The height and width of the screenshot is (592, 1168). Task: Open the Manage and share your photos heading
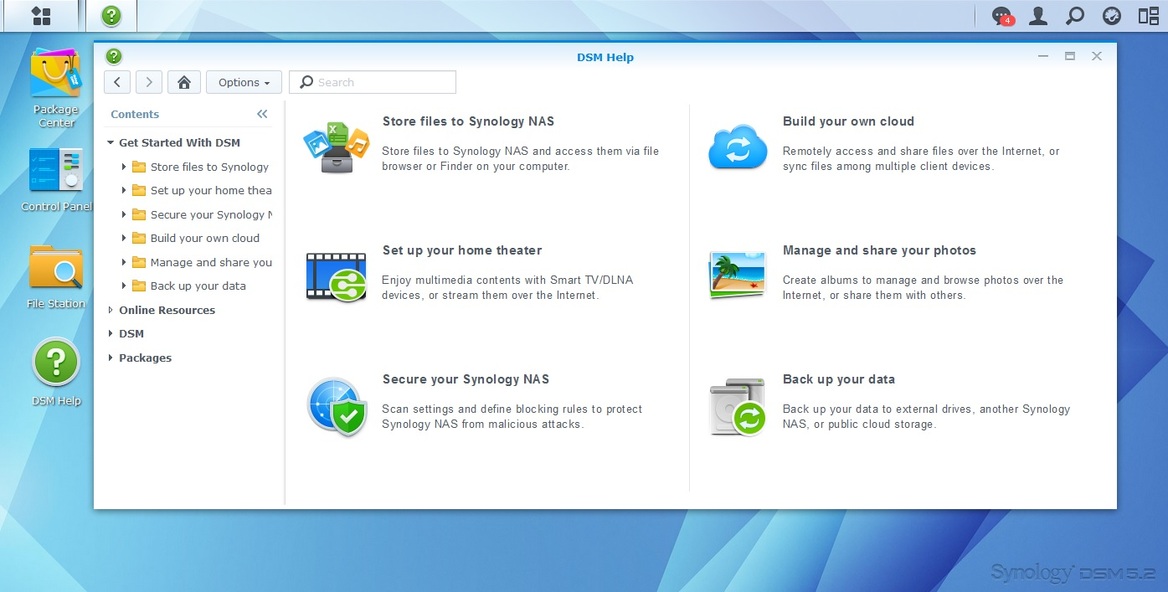[x=879, y=250]
